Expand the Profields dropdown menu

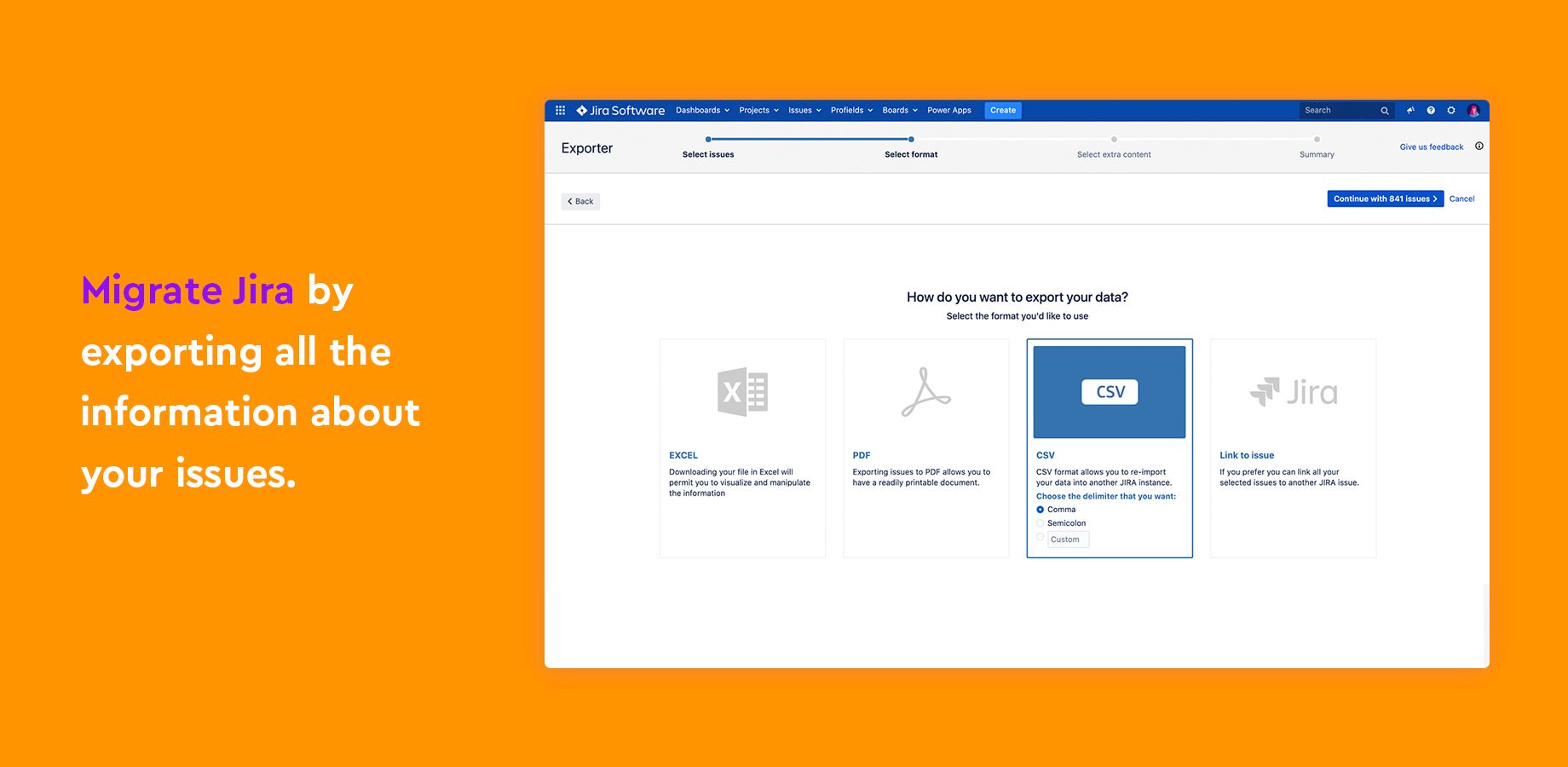tap(851, 110)
